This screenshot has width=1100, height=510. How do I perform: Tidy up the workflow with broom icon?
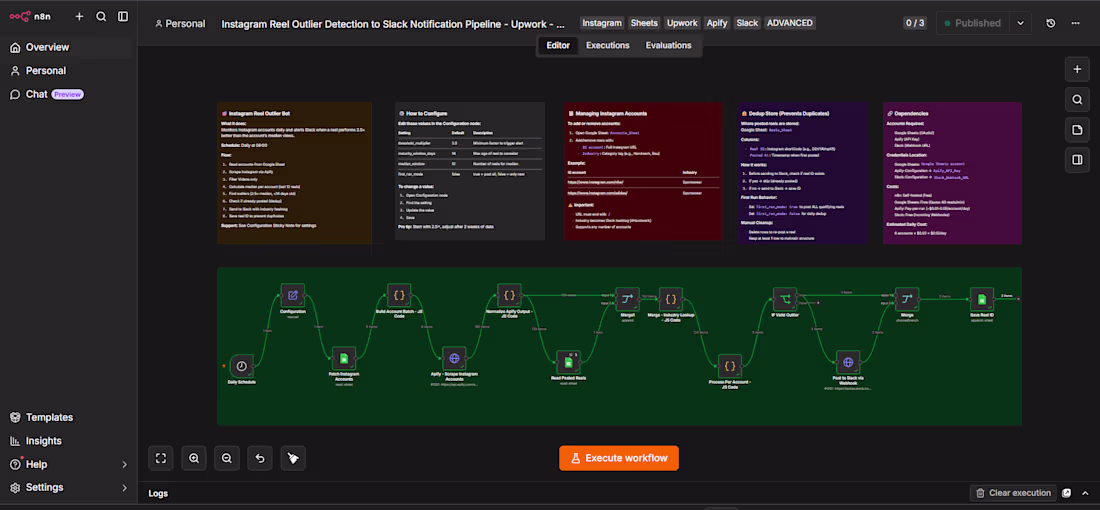[293, 458]
